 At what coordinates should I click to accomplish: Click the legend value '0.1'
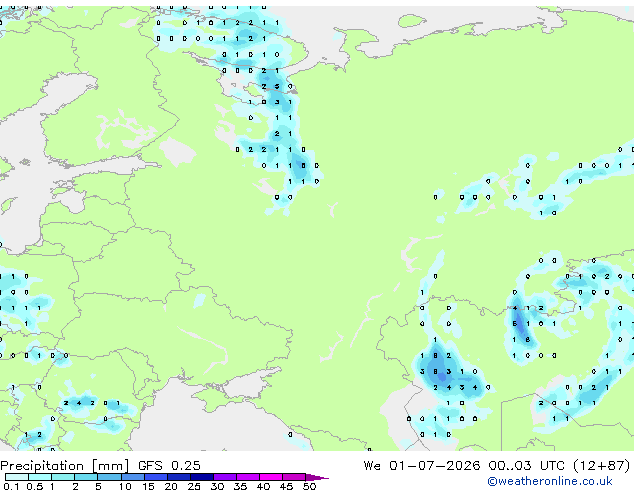pos(11,486)
